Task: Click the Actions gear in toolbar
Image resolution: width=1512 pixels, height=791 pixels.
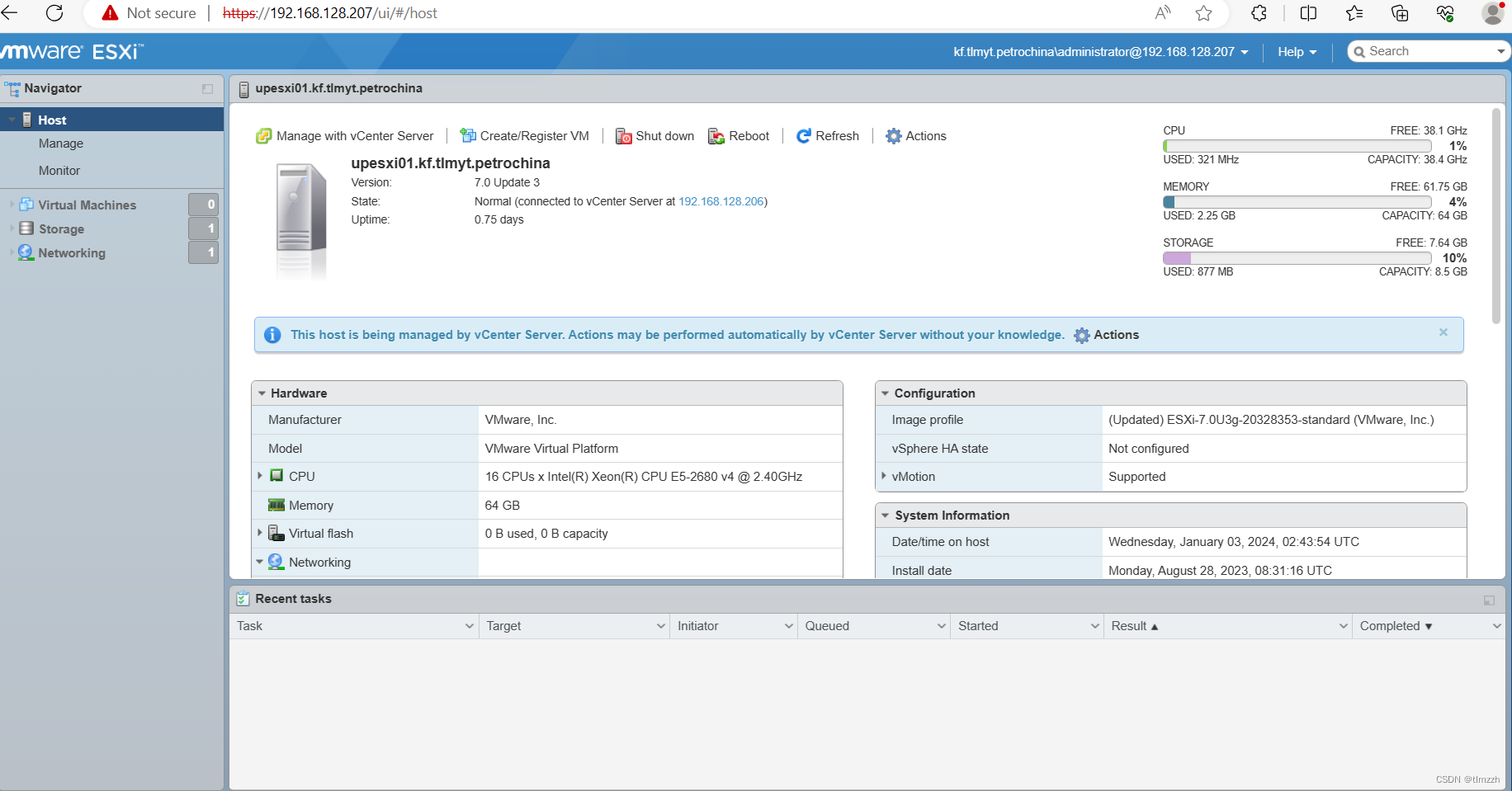Action: pos(894,136)
